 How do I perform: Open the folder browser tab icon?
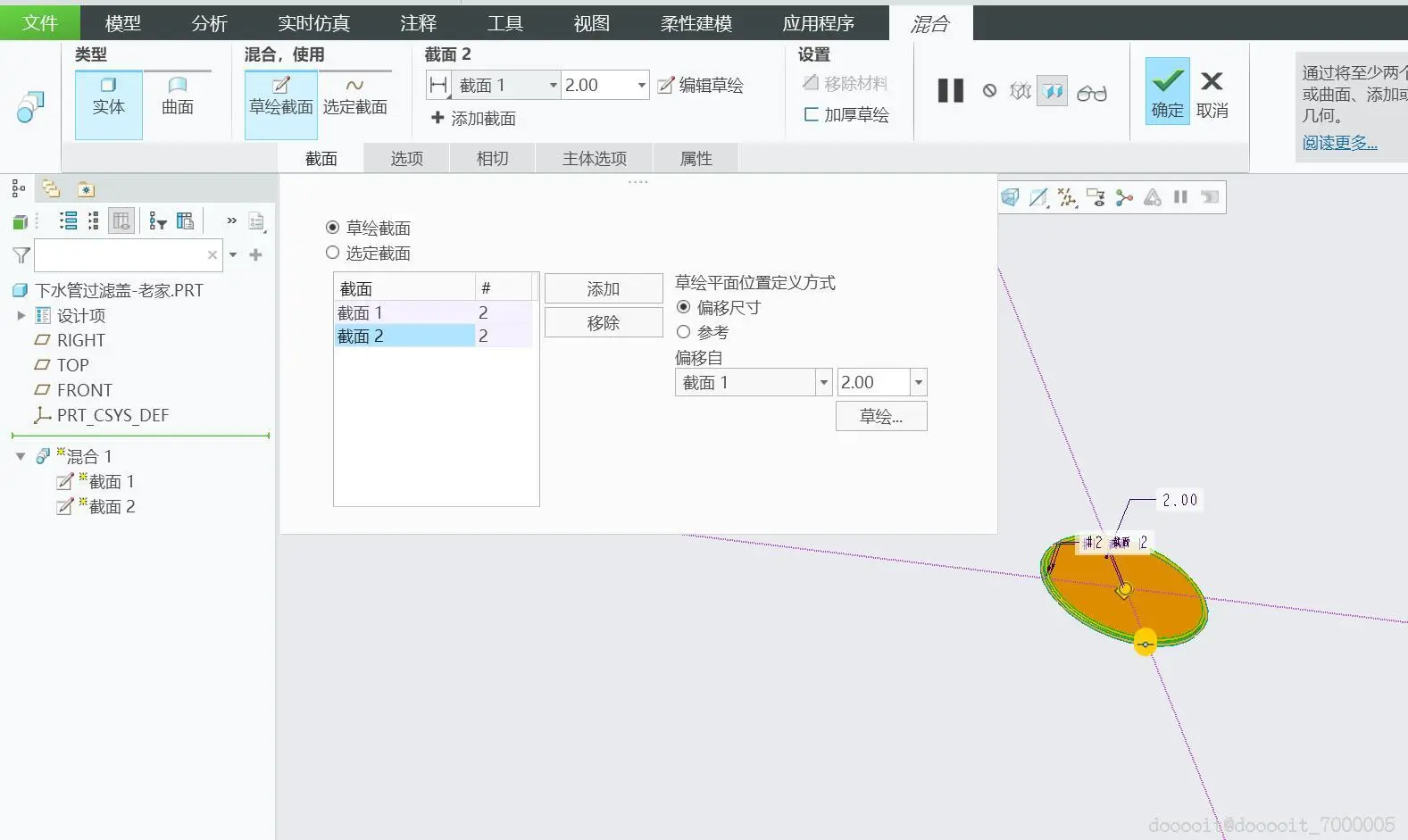[x=51, y=188]
